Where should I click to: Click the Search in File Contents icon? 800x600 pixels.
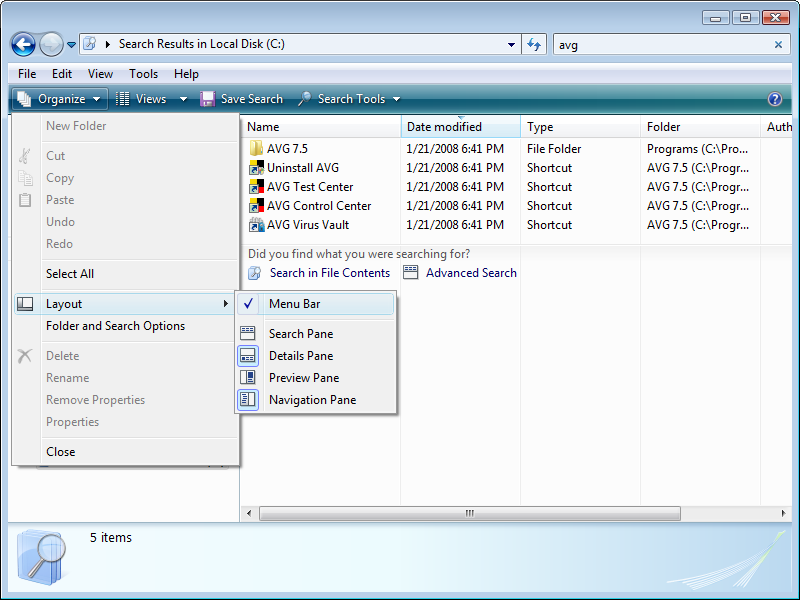255,273
